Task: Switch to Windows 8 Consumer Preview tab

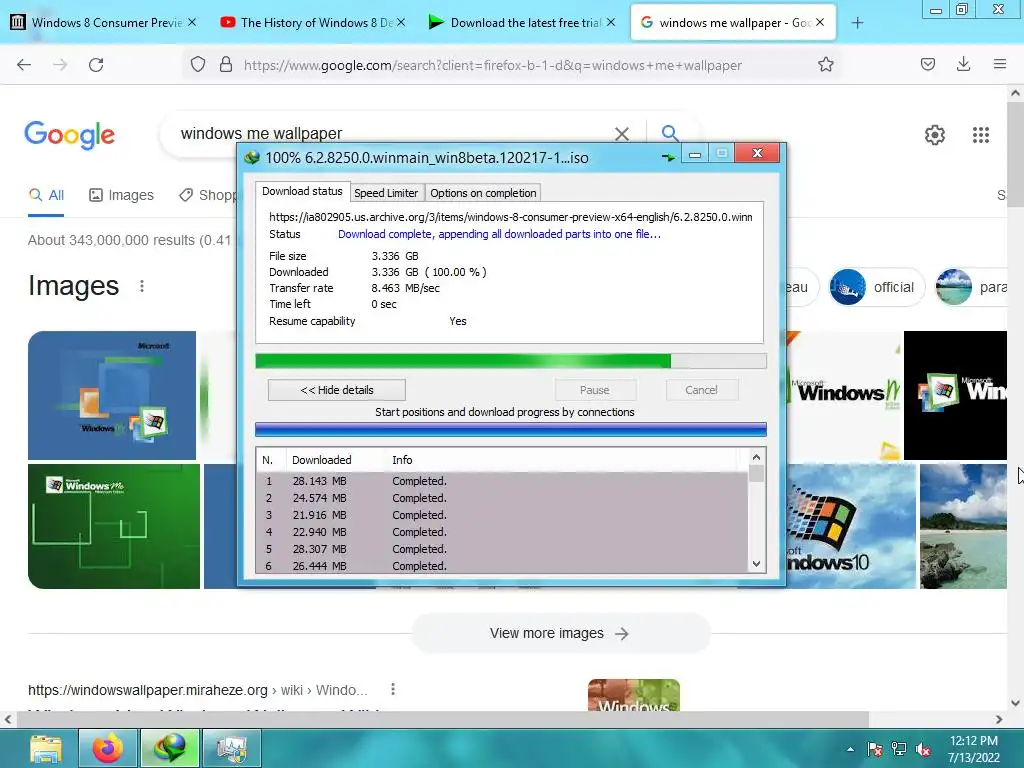Action: pyautogui.click(x=103, y=23)
